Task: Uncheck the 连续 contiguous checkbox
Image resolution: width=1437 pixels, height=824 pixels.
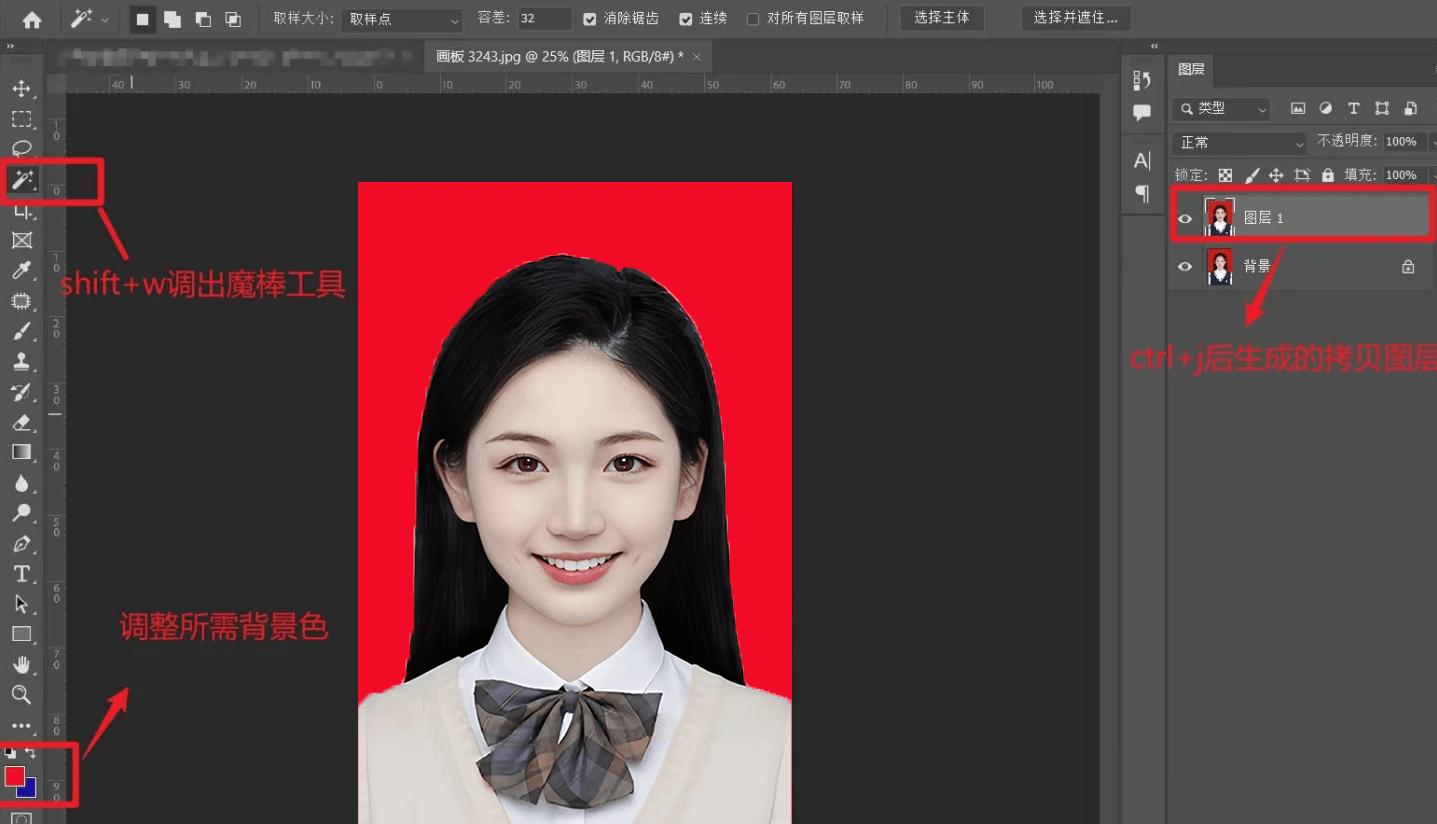Action: click(x=686, y=19)
